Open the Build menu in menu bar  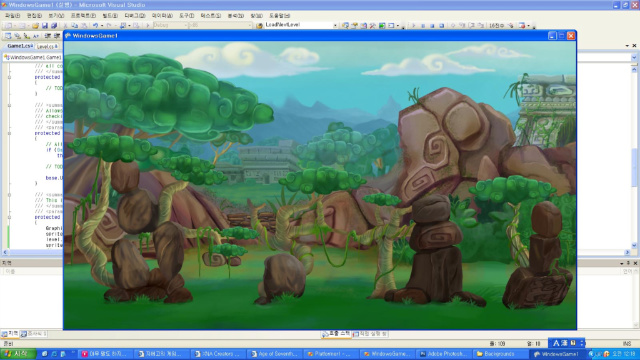click(x=110, y=16)
